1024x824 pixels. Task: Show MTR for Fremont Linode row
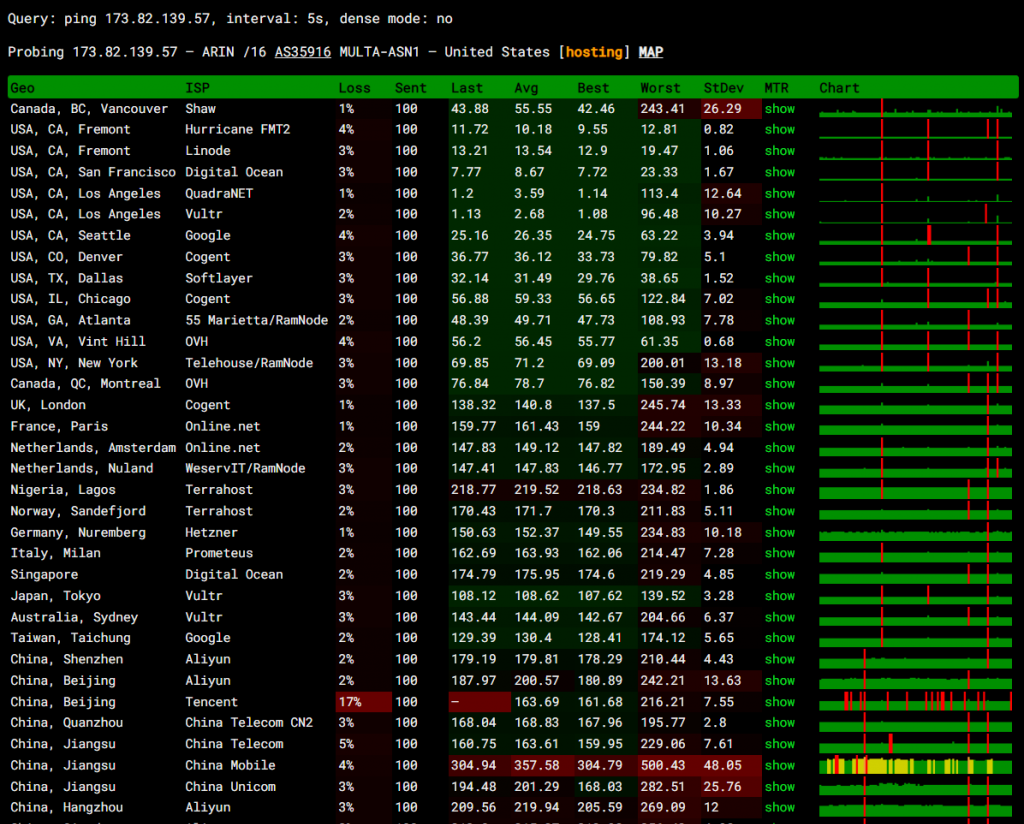[780, 151]
